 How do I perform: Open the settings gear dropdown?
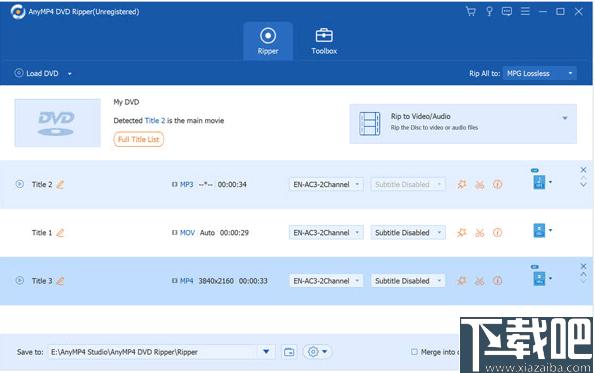pos(317,352)
